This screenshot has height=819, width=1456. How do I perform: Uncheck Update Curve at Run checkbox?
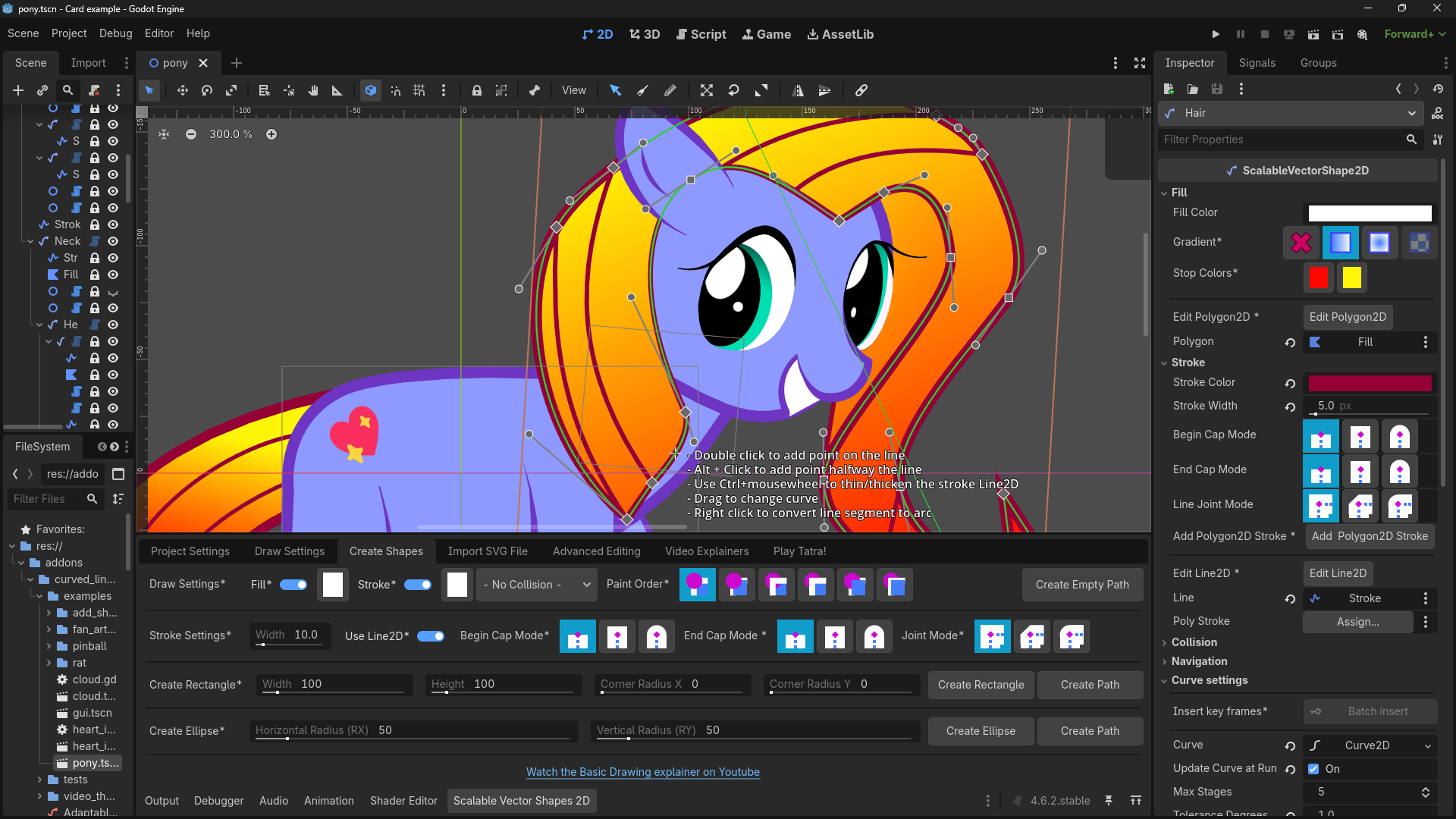pos(1313,769)
